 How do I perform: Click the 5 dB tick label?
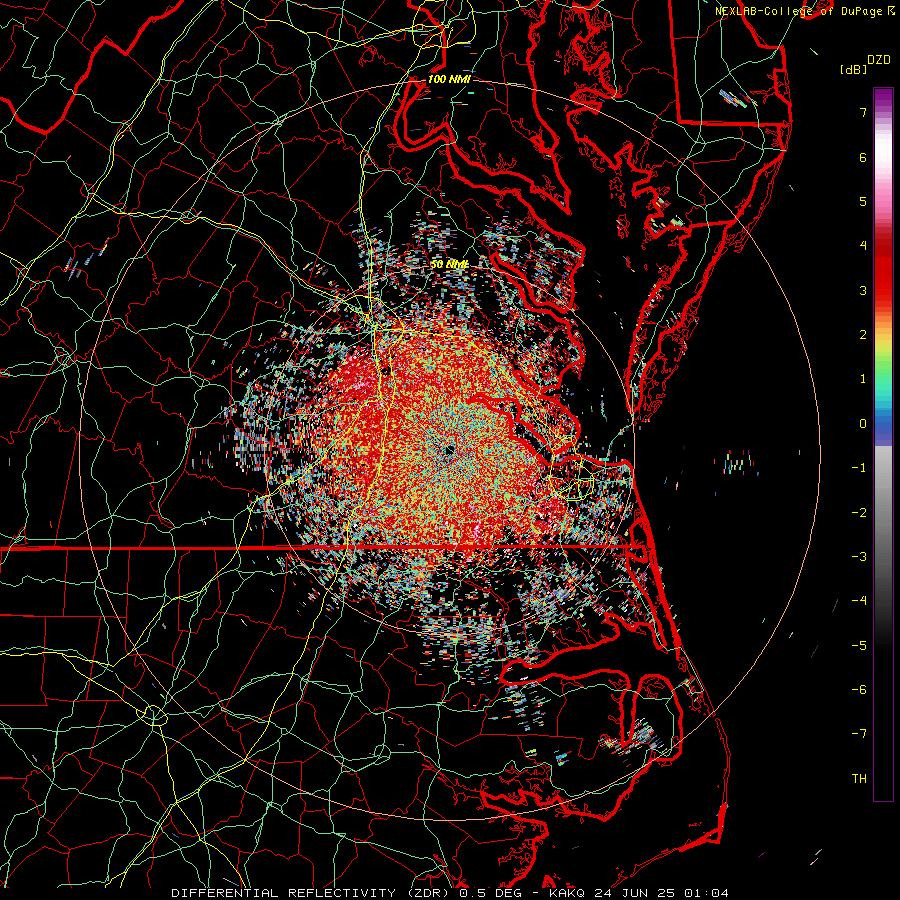click(x=863, y=201)
